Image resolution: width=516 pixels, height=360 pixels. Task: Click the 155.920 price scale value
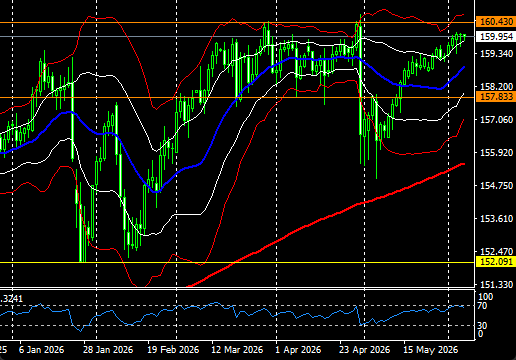[x=496, y=153]
